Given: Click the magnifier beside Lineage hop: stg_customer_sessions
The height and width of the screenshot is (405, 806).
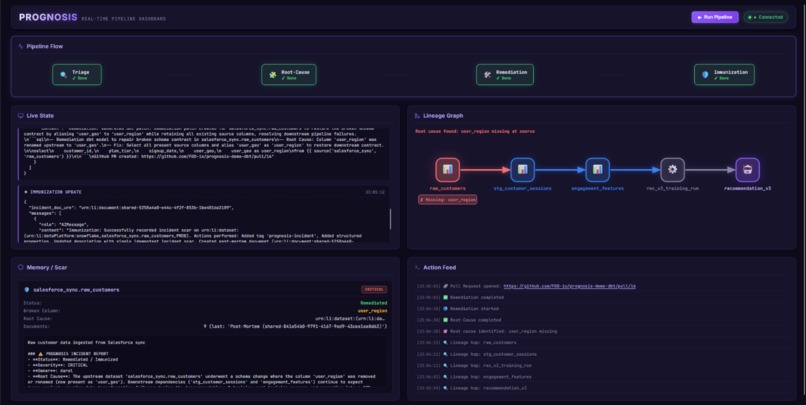Looking at the screenshot, I should 445,354.
